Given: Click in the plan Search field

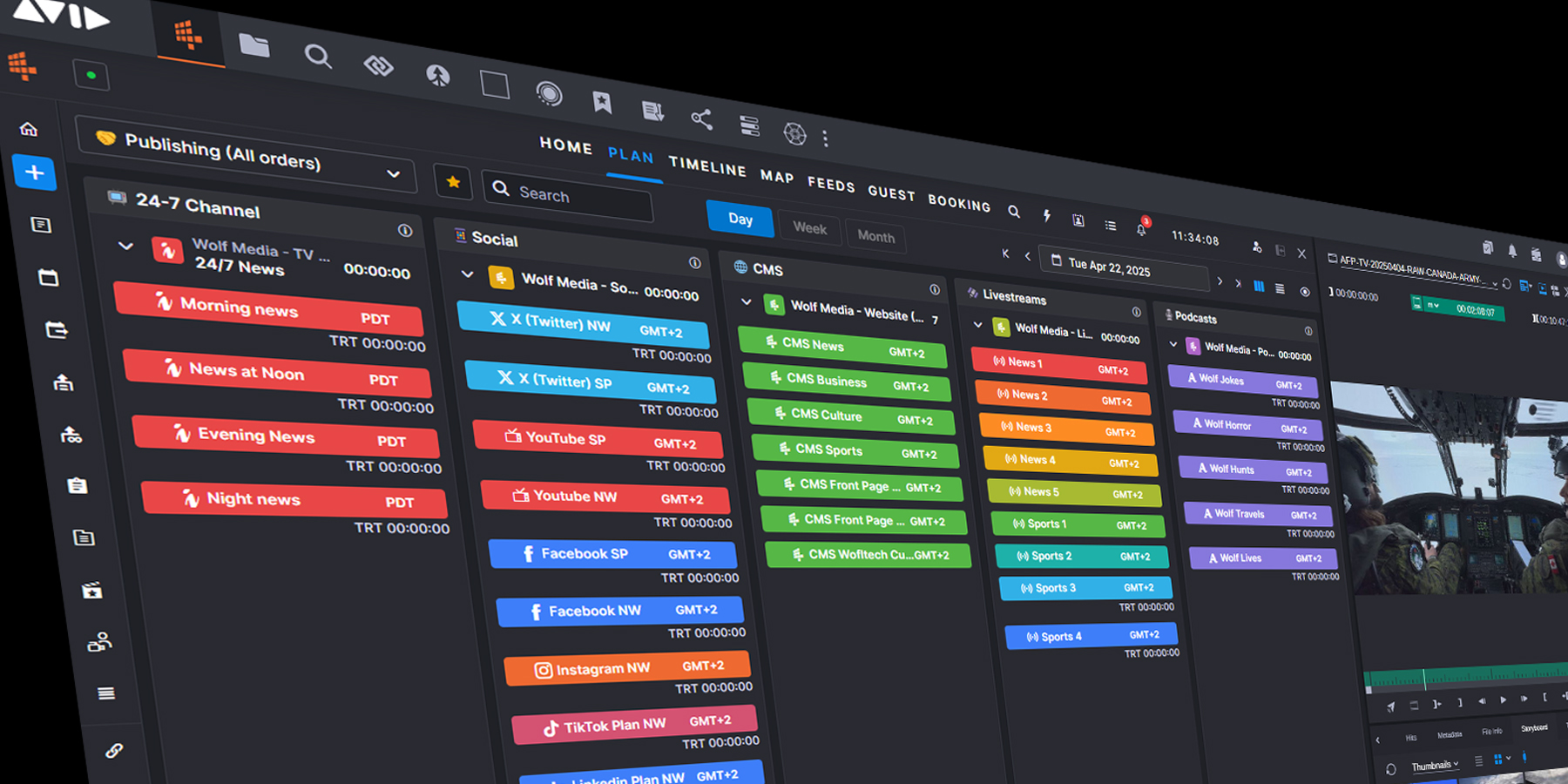Looking at the screenshot, I should [x=567, y=196].
